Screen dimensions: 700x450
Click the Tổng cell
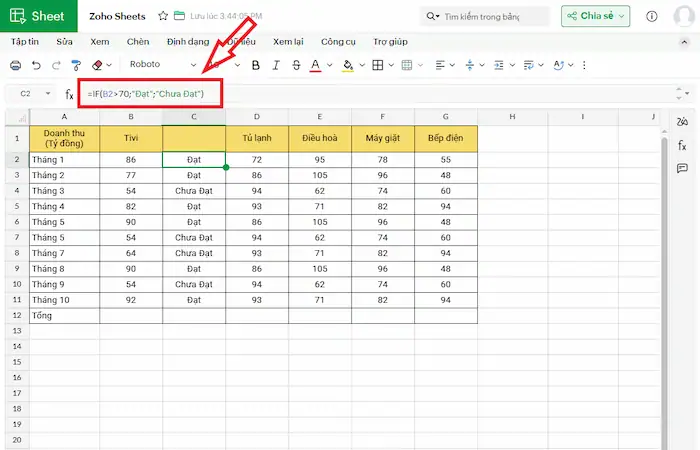pos(64,315)
